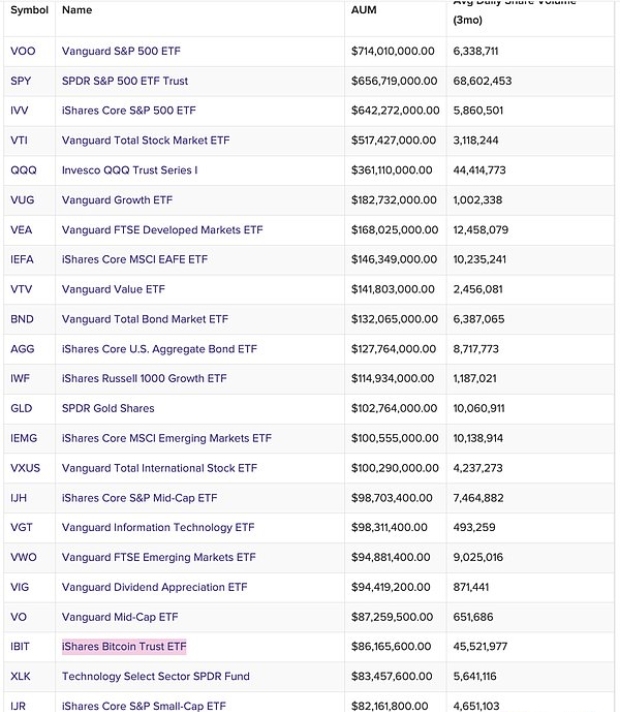Click the XLK ticker symbol
The height and width of the screenshot is (712, 620).
[20, 676]
